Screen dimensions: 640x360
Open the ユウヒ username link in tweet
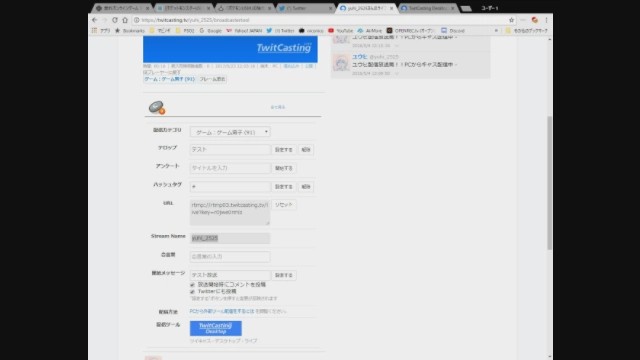pos(360,57)
